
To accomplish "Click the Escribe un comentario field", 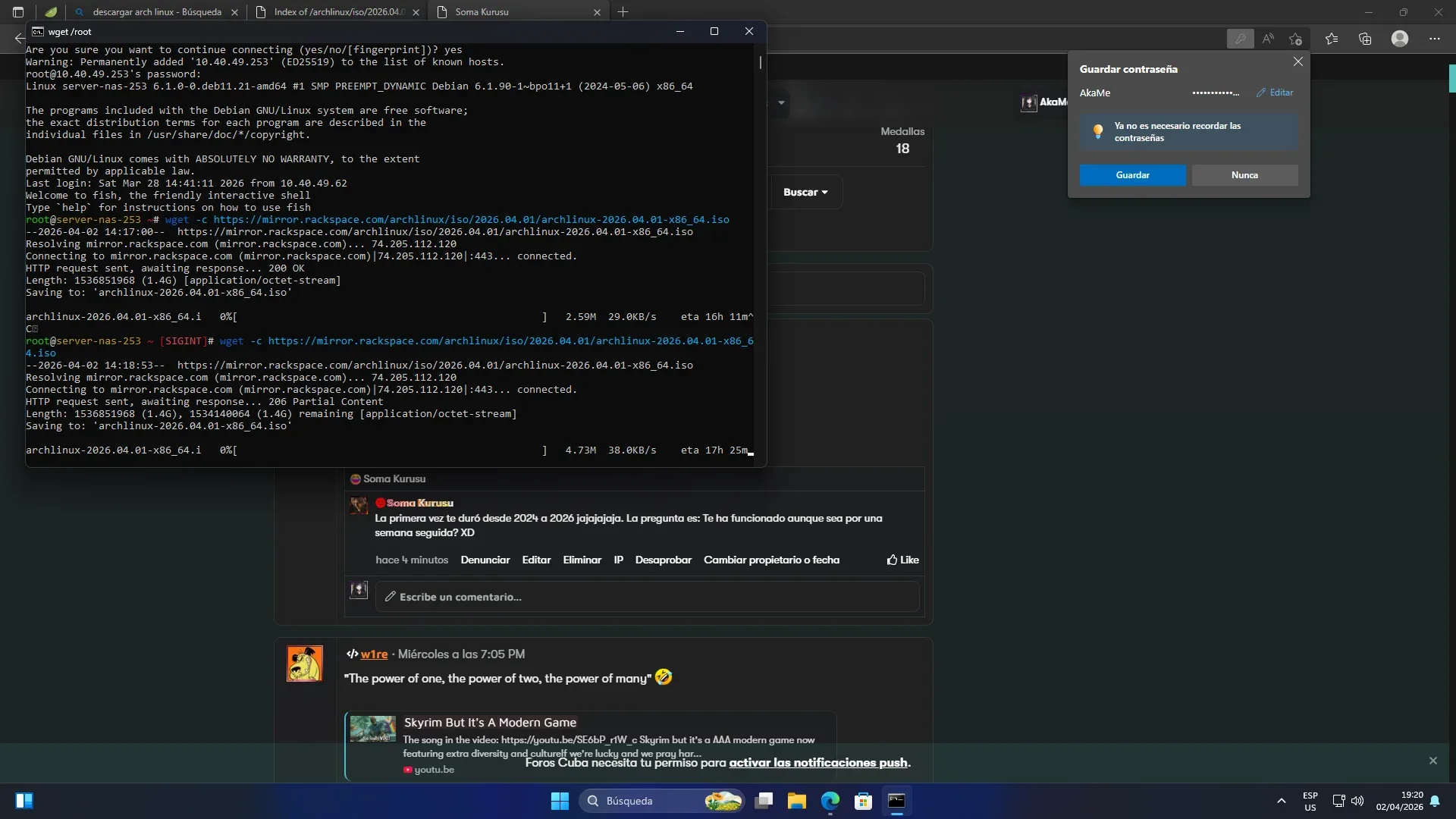I will pos(647,597).
